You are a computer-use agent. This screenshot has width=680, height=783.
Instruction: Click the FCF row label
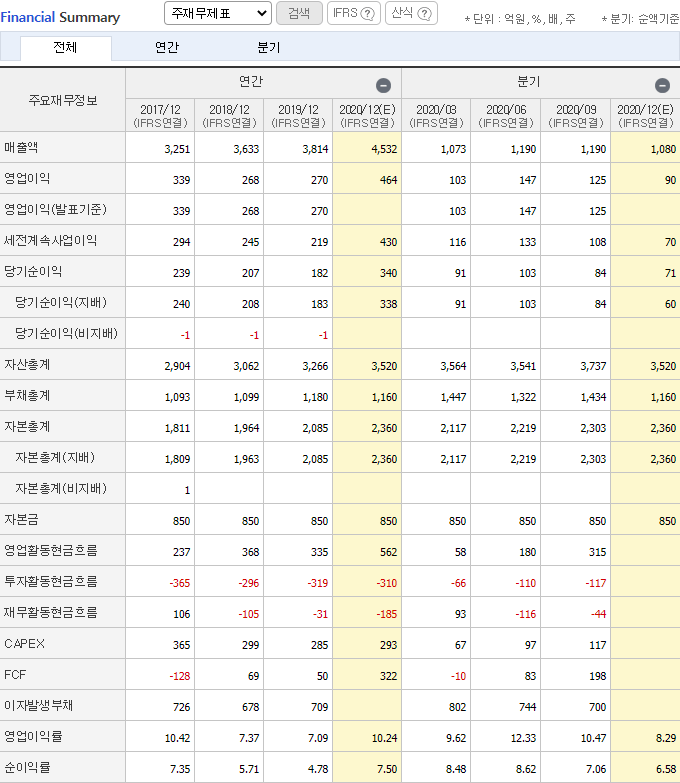(x=15, y=675)
